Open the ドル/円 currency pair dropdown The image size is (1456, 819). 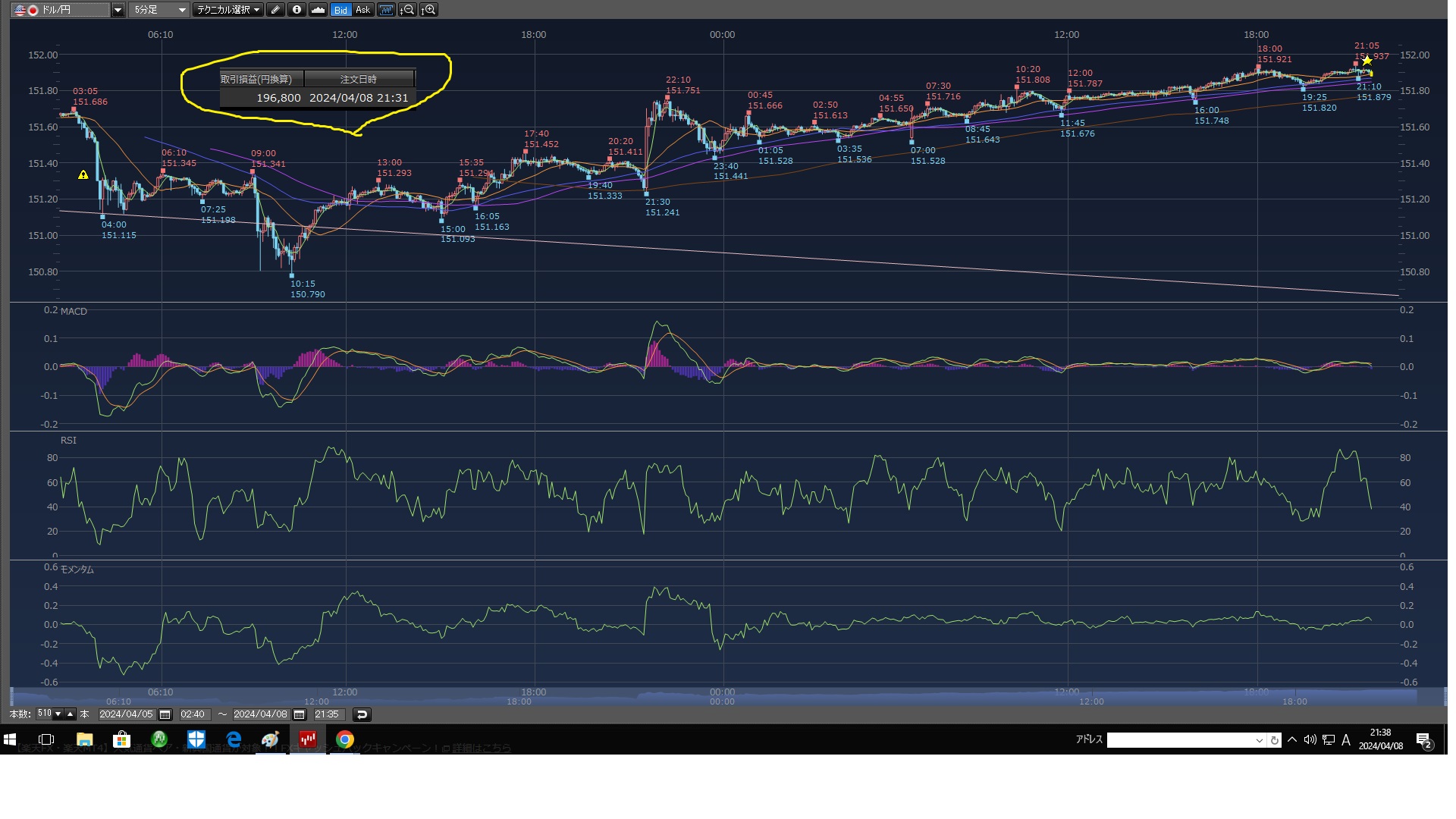click(118, 10)
